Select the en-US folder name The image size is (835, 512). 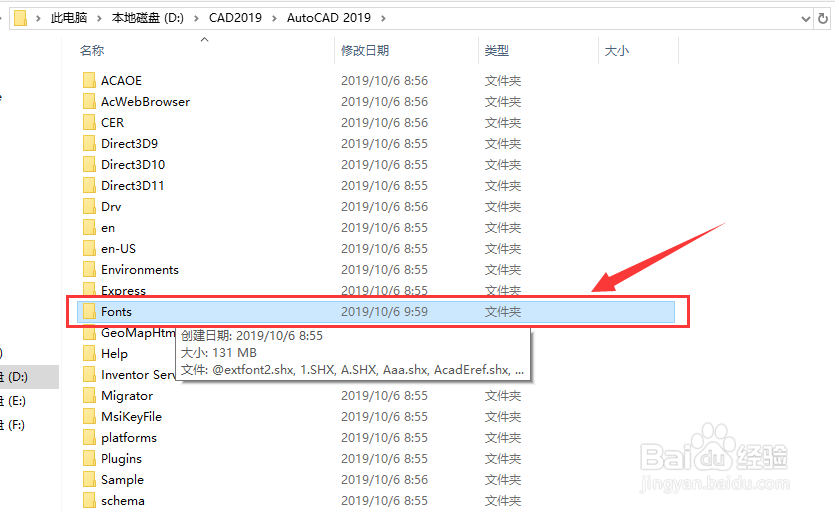pos(118,248)
